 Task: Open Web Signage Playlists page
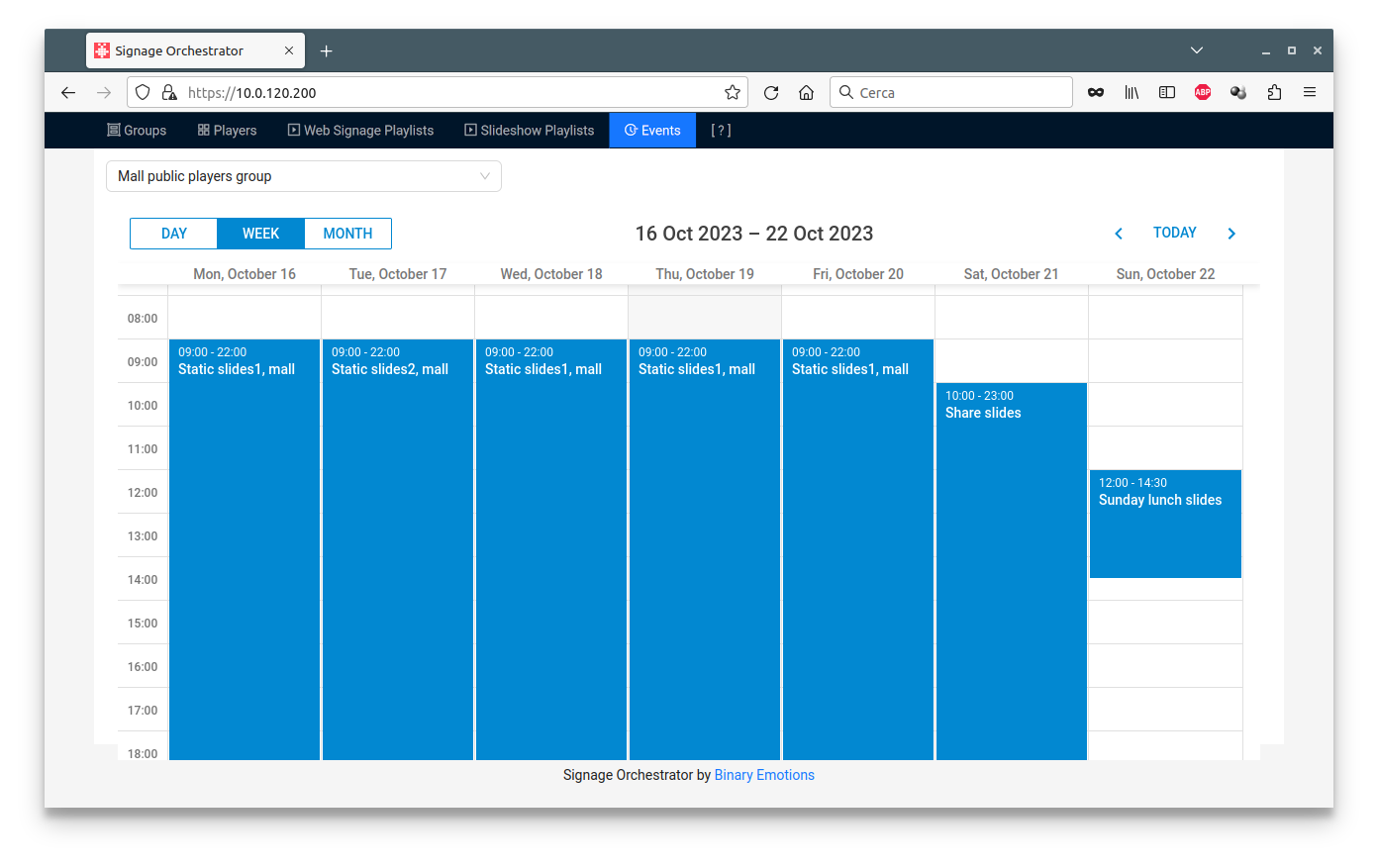tap(360, 130)
